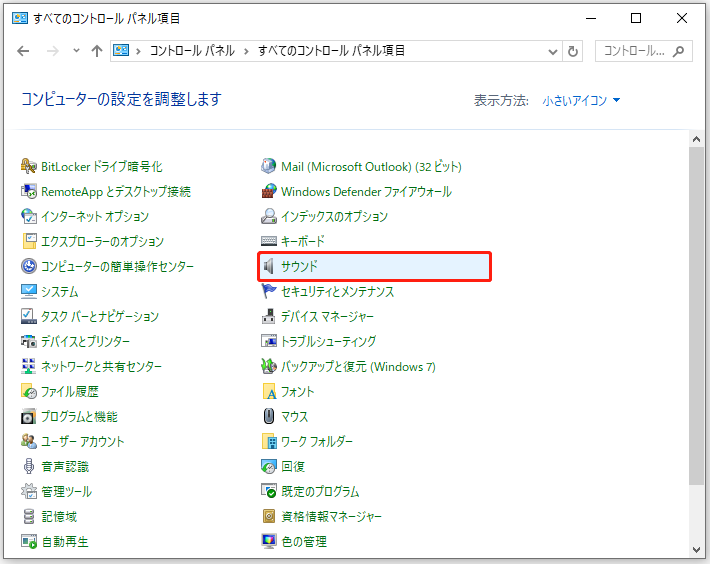Screen dimensions: 710x564
Task: Click the ファイル履歴 icon
Action: [29, 392]
